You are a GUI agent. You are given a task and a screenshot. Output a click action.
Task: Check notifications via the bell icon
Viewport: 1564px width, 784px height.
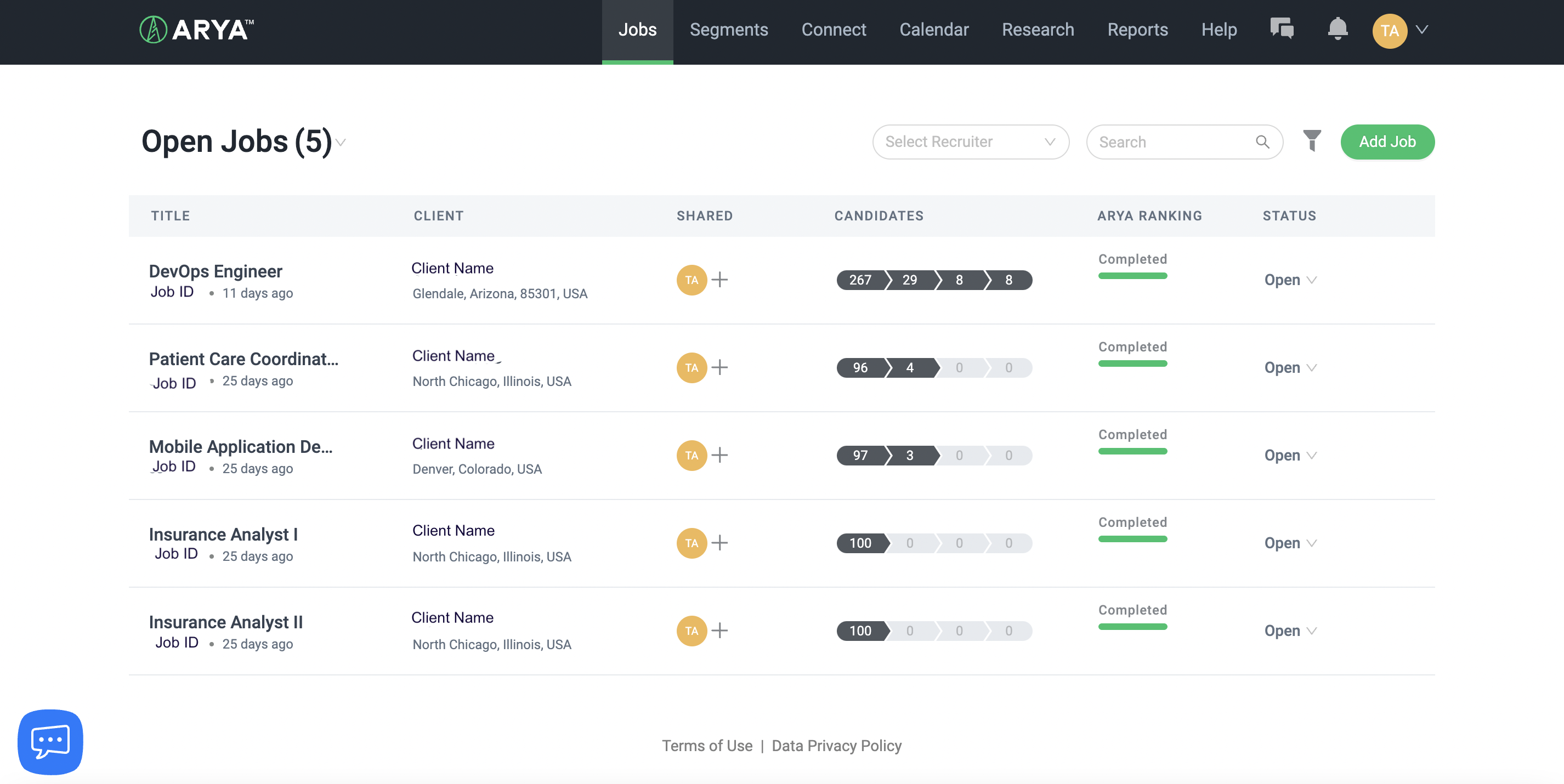point(1338,29)
